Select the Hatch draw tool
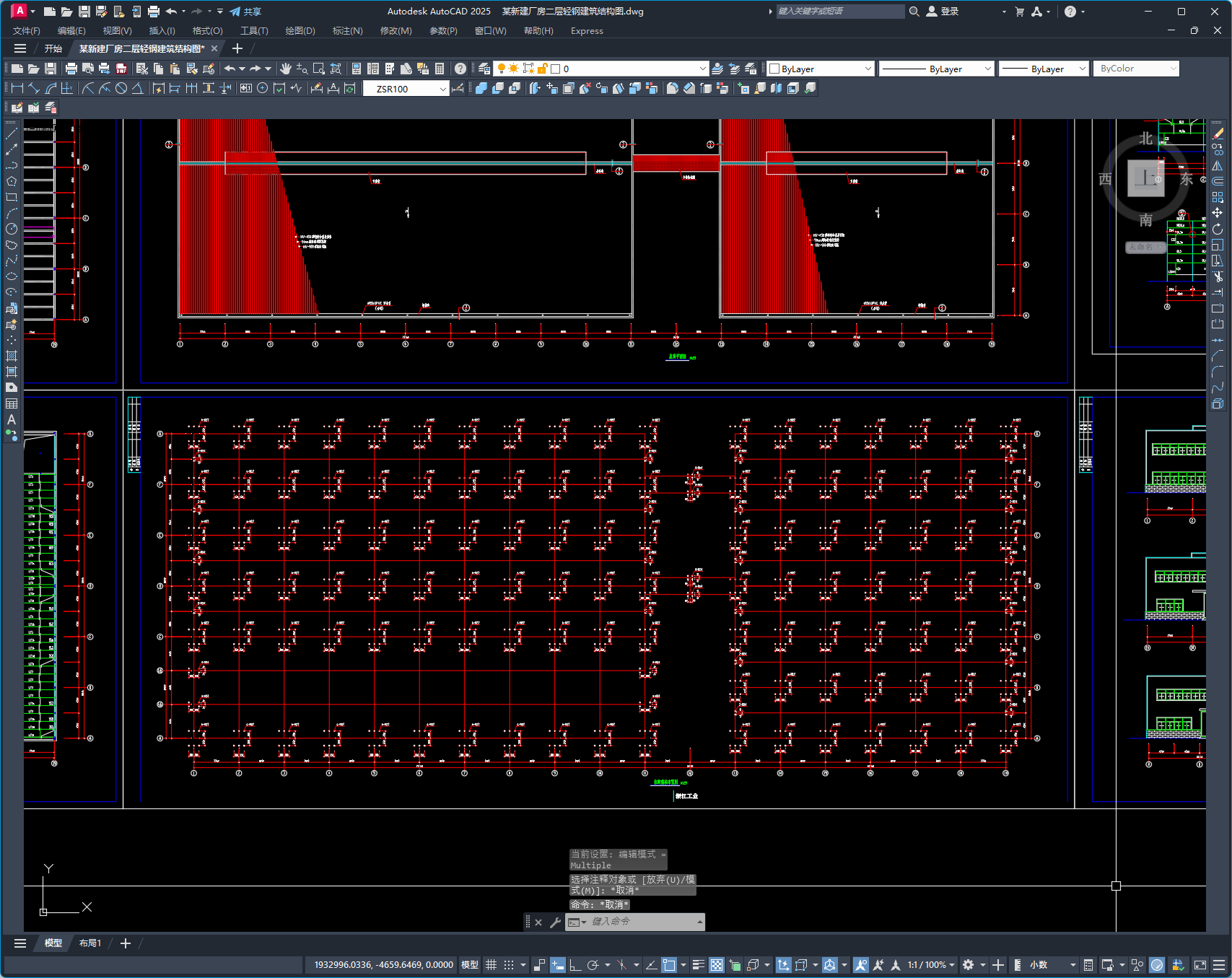The height and width of the screenshot is (978, 1232). (x=12, y=356)
